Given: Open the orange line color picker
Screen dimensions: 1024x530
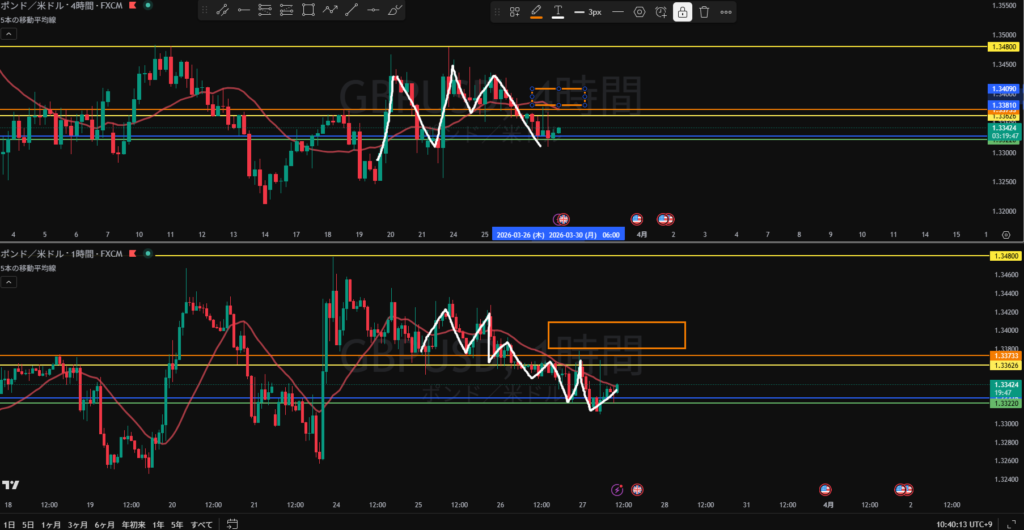Looking at the screenshot, I should [x=536, y=12].
